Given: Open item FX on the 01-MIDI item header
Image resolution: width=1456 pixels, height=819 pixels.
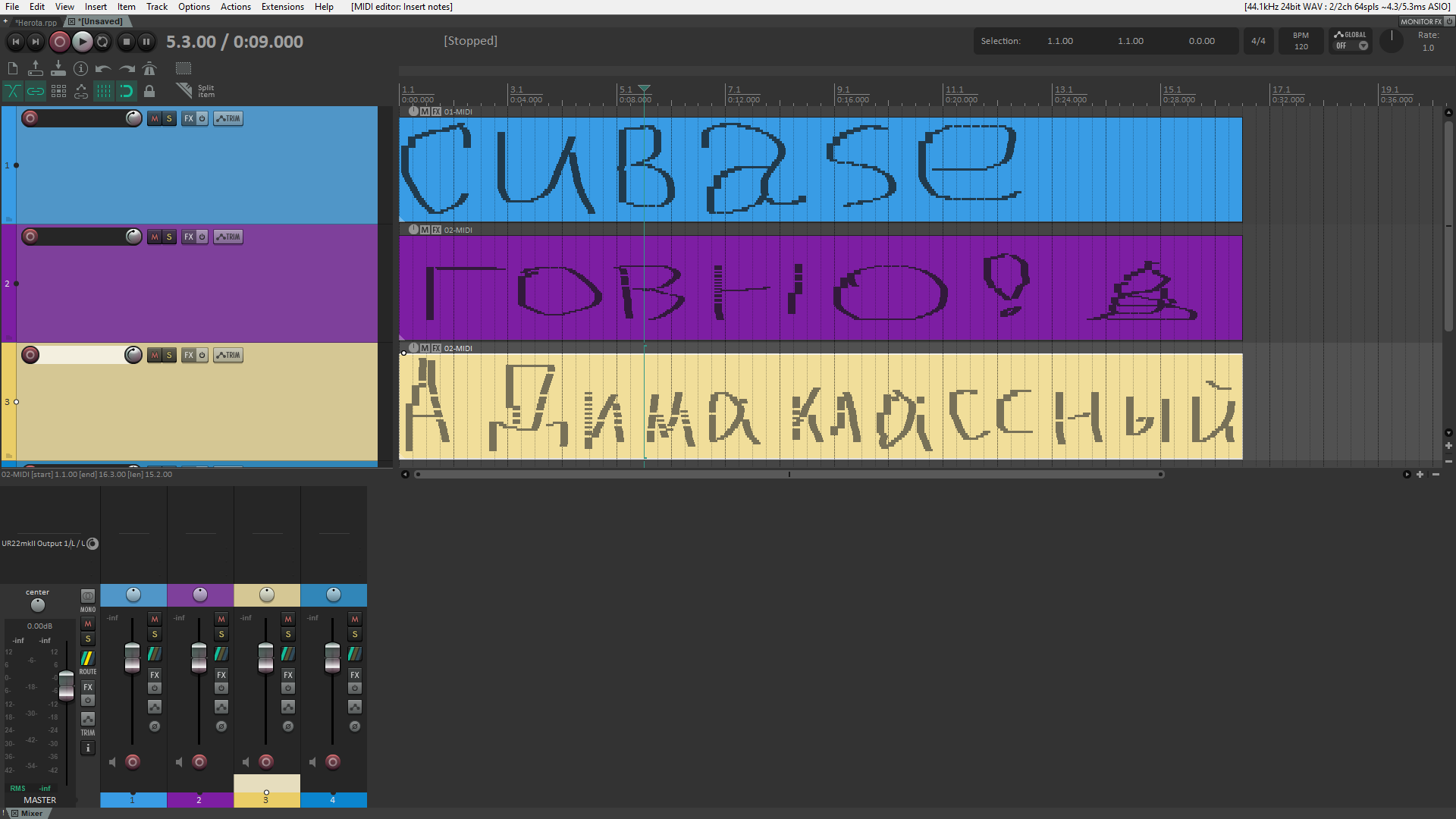Looking at the screenshot, I should pyautogui.click(x=436, y=111).
